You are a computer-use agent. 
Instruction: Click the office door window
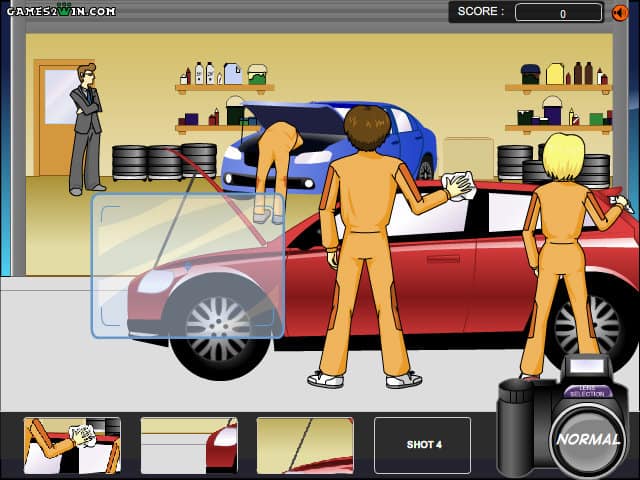point(61,96)
